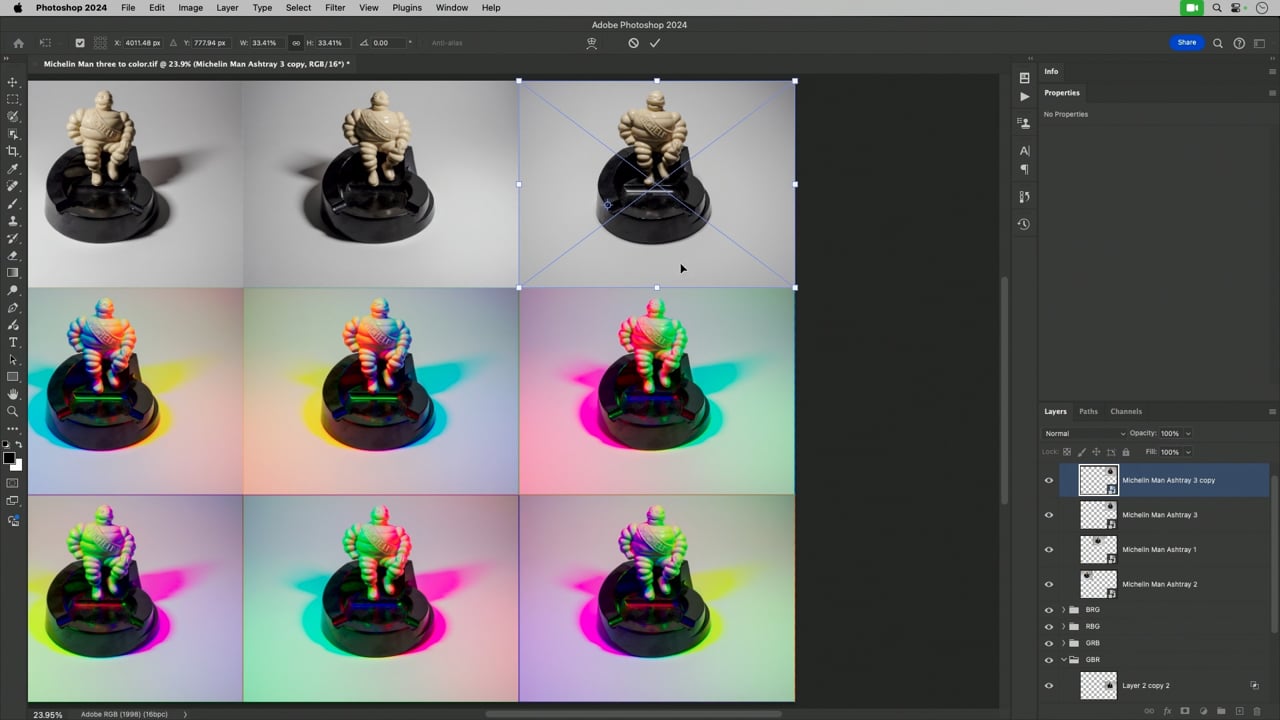This screenshot has width=1280, height=720.
Task: Collapse the GBR layer group
Action: pos(1063,660)
